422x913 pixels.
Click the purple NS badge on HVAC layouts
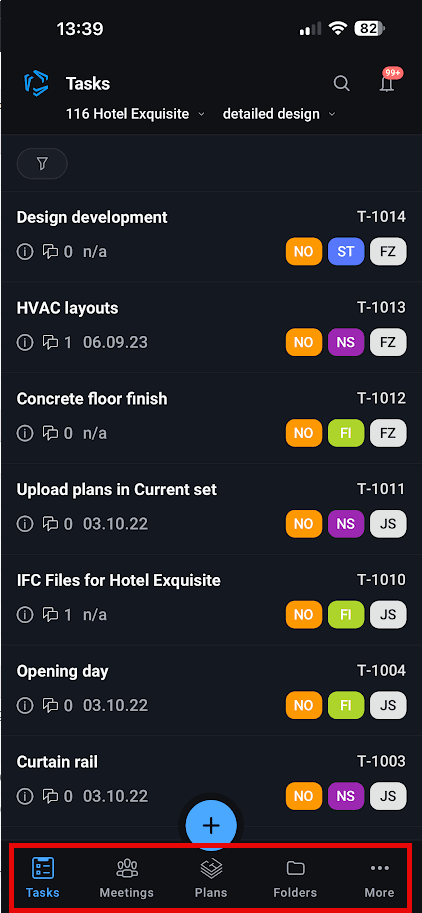[x=346, y=342]
